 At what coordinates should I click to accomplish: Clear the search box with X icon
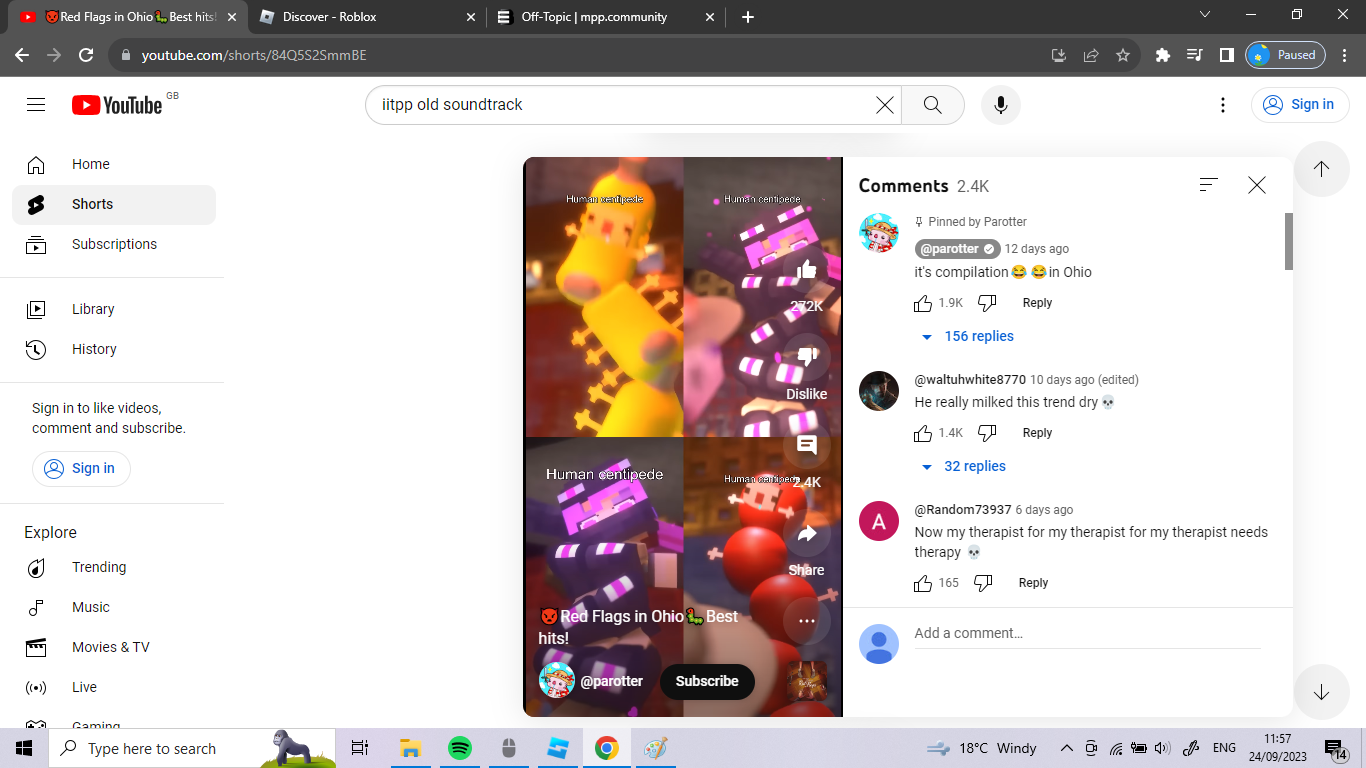point(885,105)
